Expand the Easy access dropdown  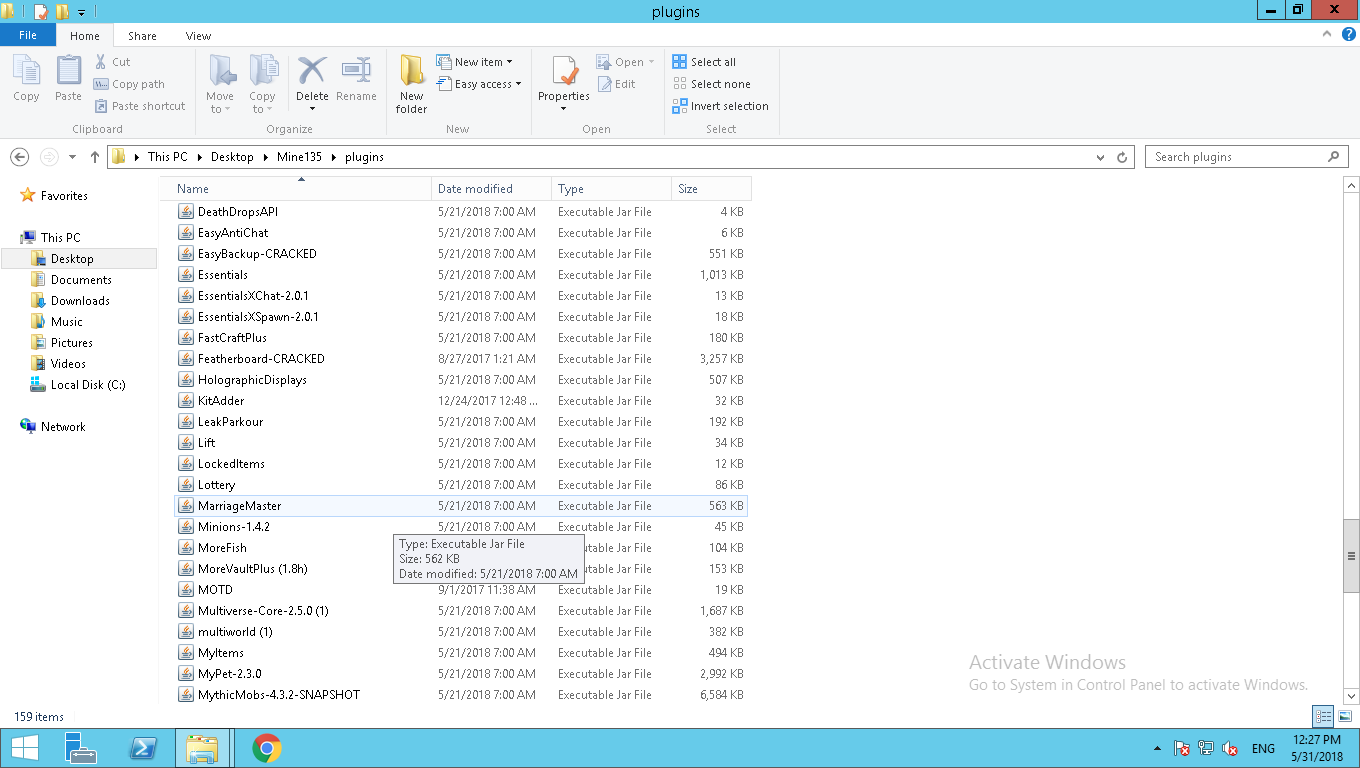480,84
